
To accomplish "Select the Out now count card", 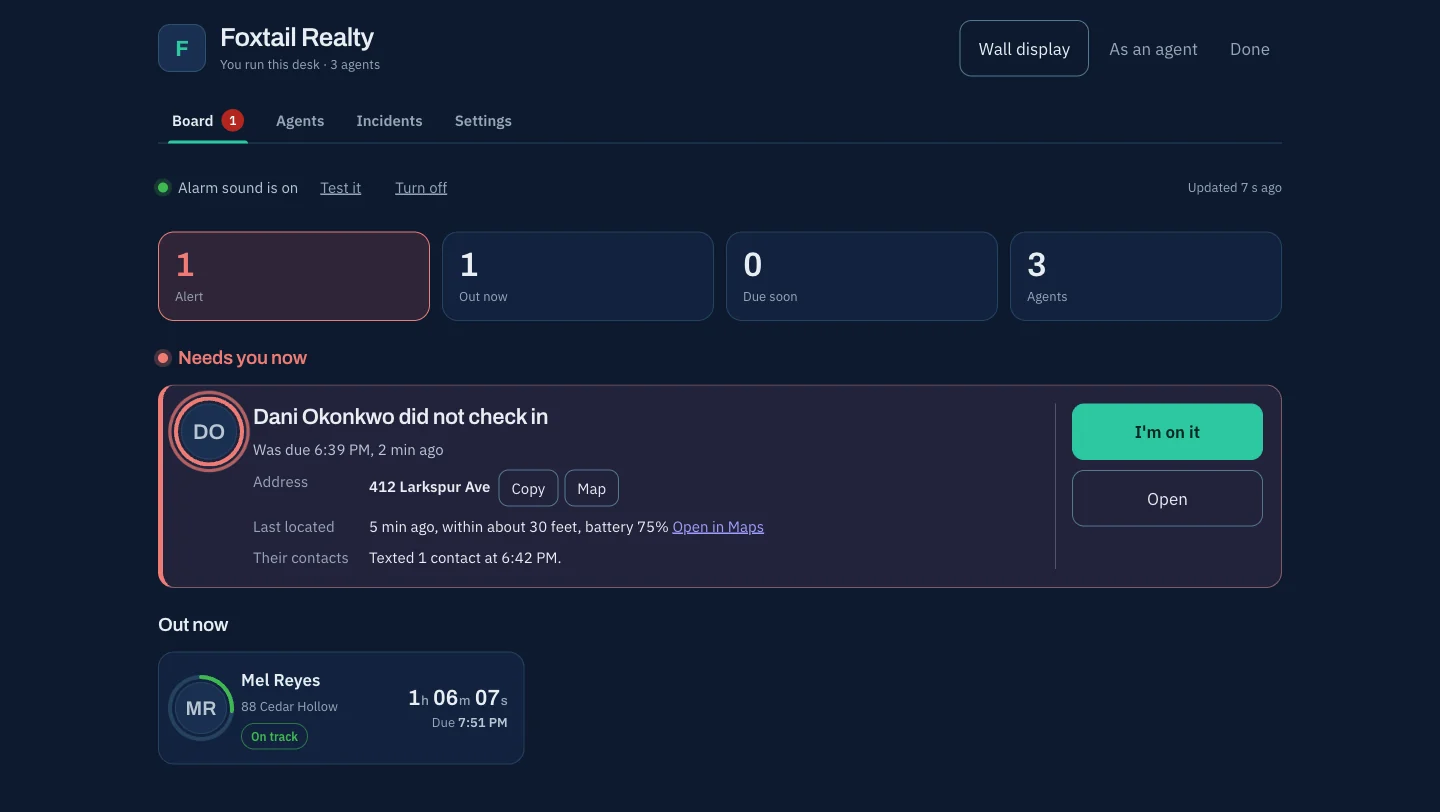I will [578, 276].
